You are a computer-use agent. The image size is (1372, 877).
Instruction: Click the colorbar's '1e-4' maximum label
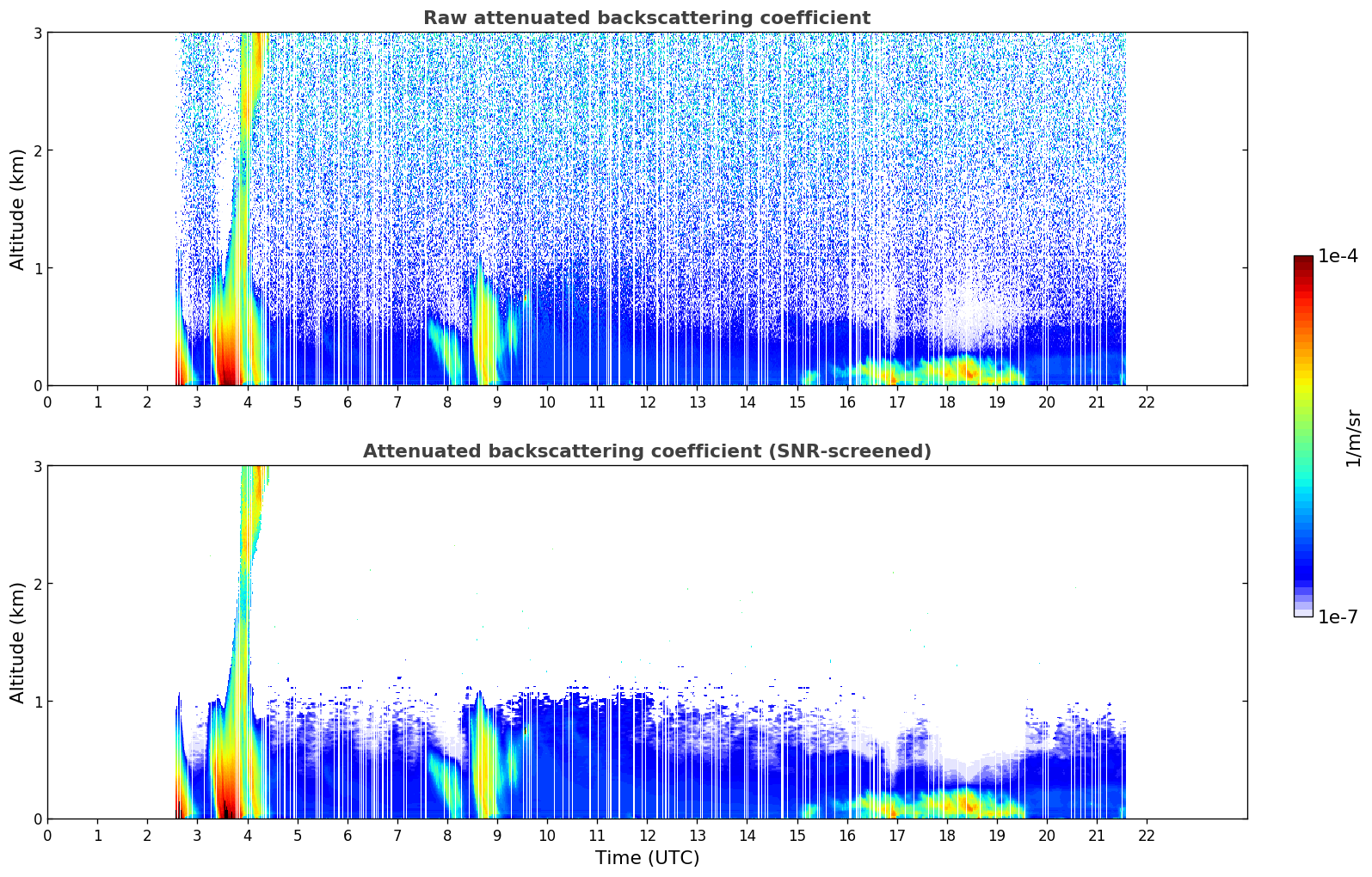pos(1337,256)
